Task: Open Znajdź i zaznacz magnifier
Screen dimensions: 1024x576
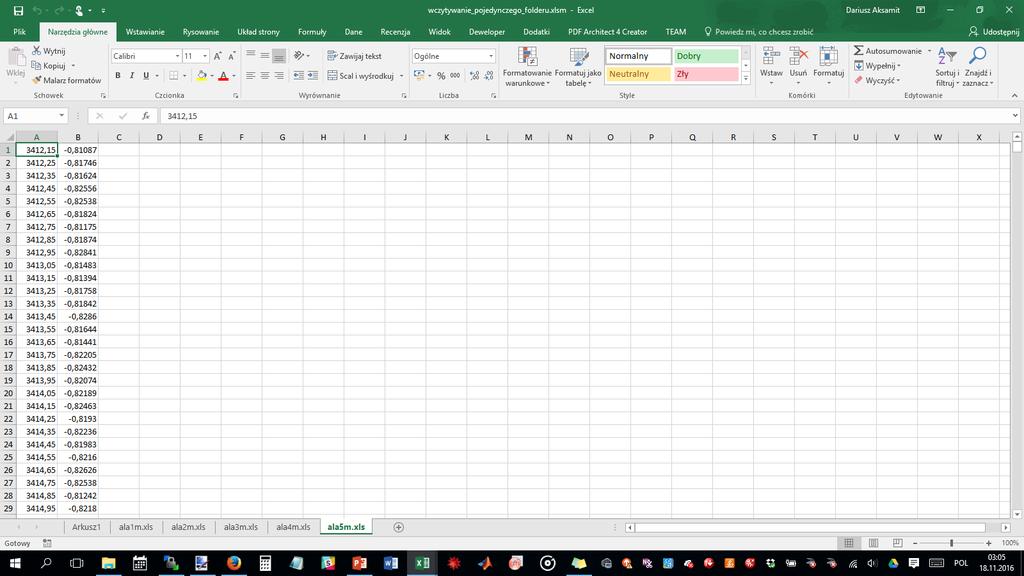Action: coord(978,67)
